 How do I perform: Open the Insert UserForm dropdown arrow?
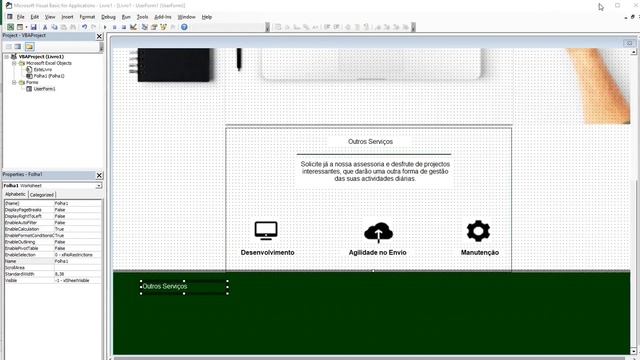pyautogui.click(x=26, y=27)
